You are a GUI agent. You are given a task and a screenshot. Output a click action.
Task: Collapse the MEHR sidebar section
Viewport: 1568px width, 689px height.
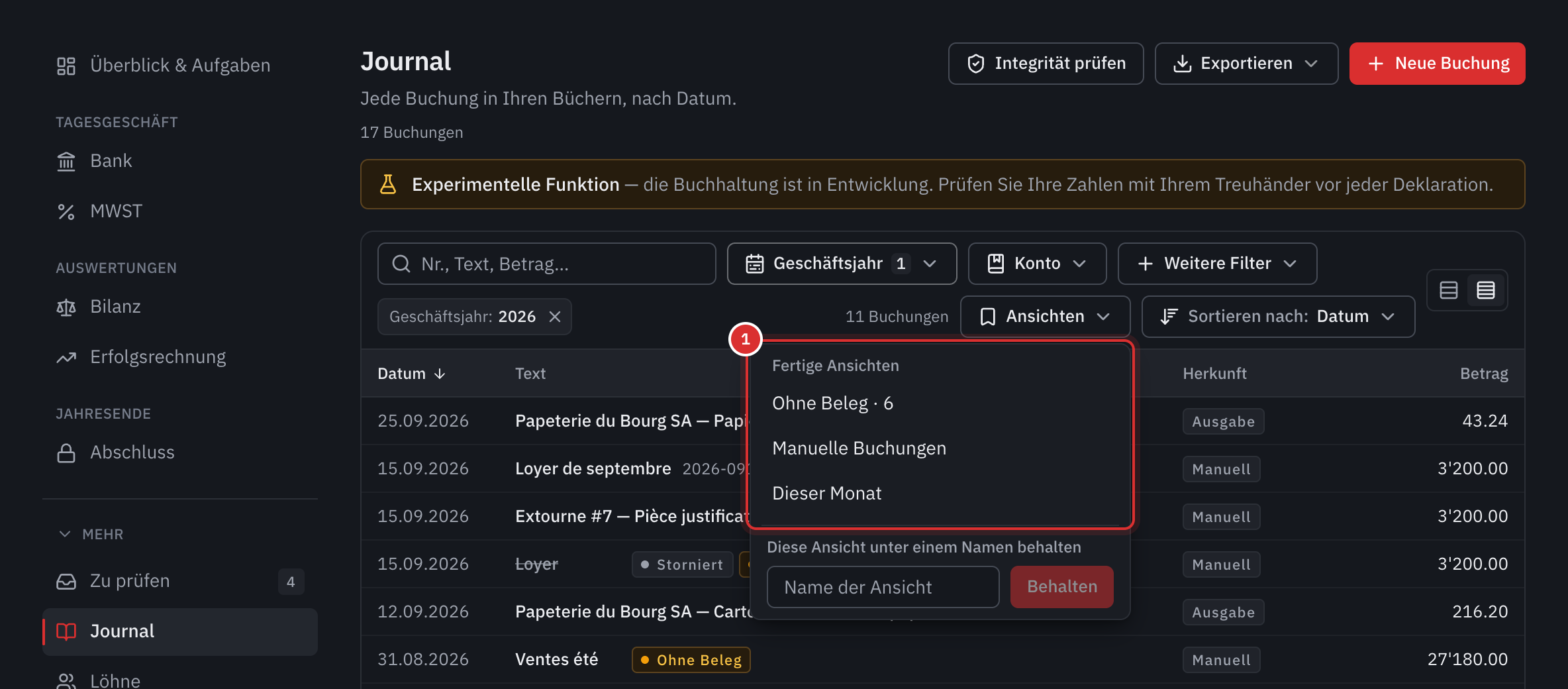click(x=91, y=534)
